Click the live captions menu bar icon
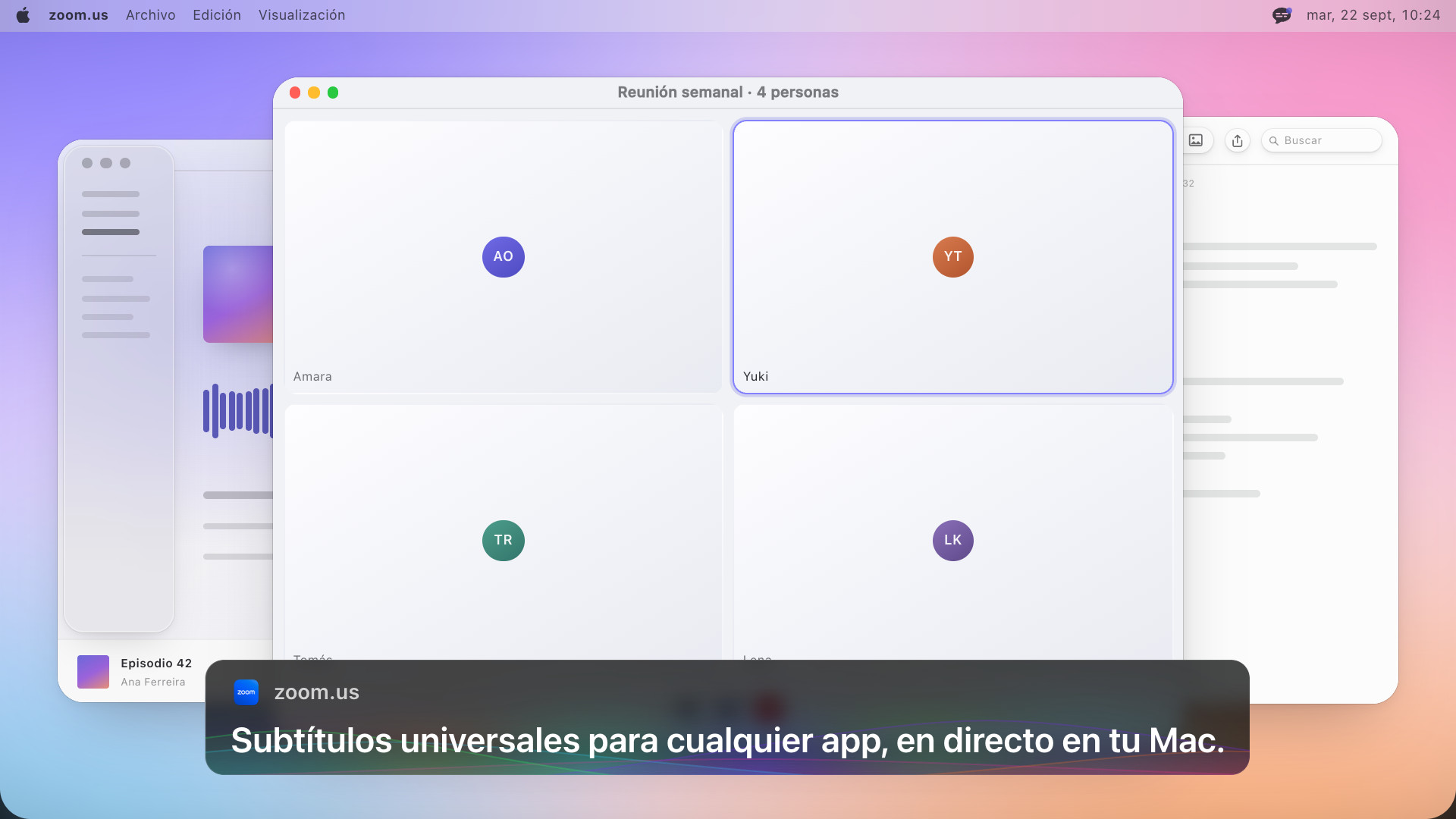This screenshot has height=819, width=1456. [x=1282, y=15]
